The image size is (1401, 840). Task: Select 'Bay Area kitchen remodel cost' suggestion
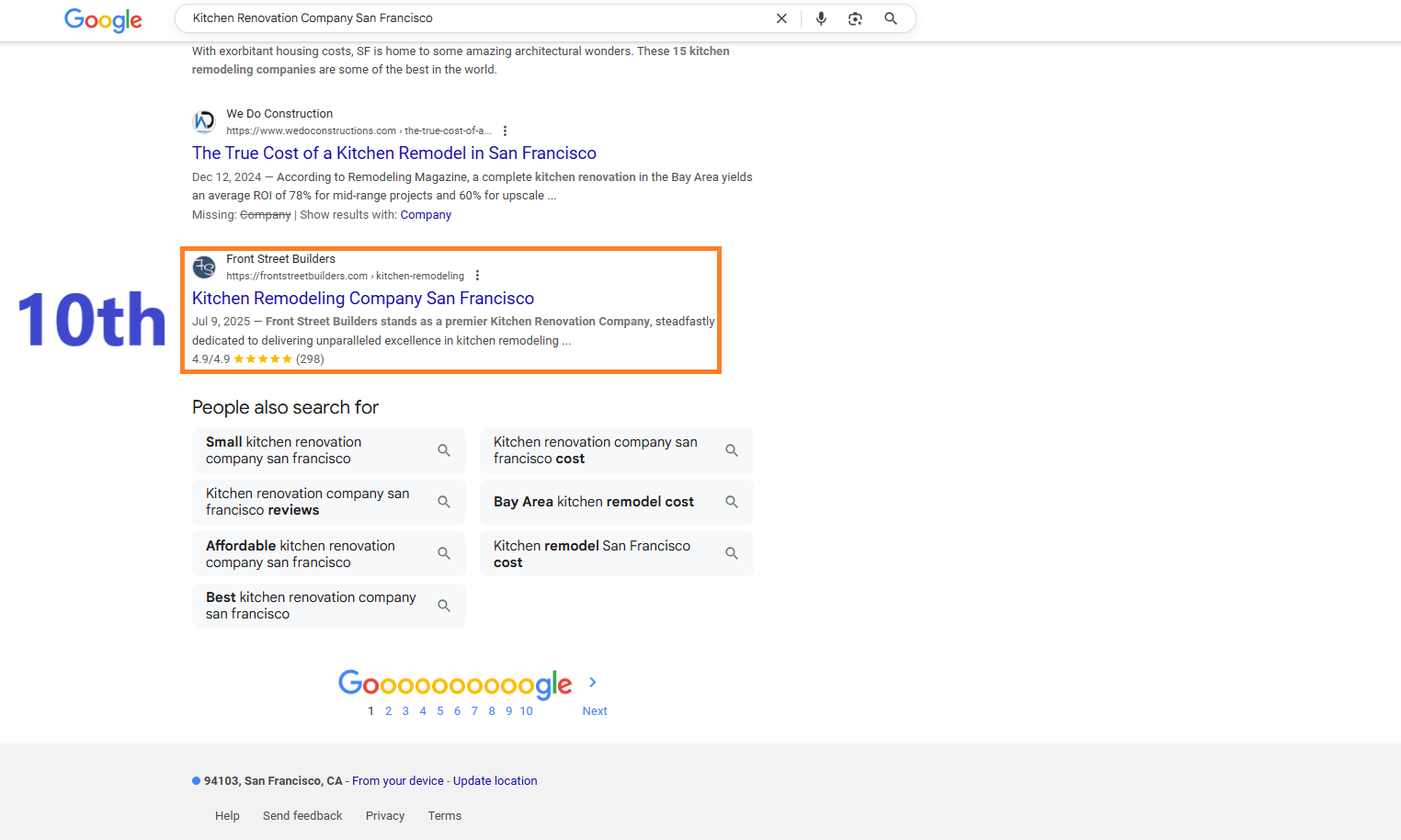click(x=617, y=502)
